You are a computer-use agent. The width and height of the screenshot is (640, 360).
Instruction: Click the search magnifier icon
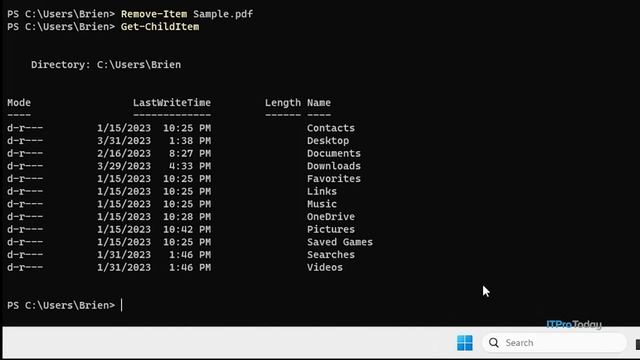tap(493, 343)
